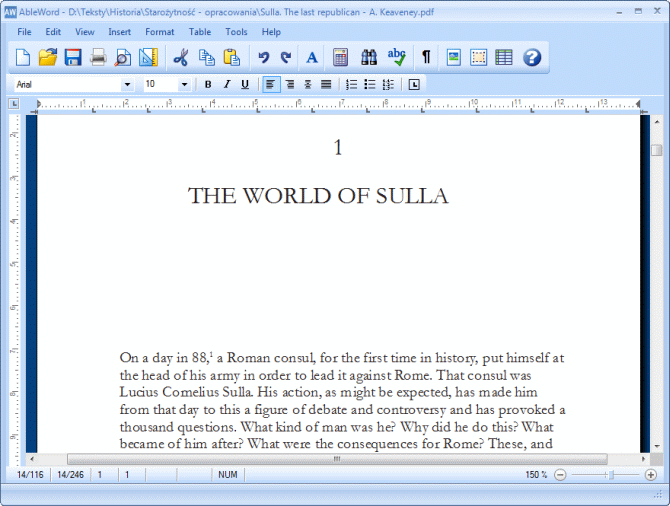Viewport: 670px width, 506px height.
Task: Click the NUM indicator in status bar
Action: [x=228, y=475]
